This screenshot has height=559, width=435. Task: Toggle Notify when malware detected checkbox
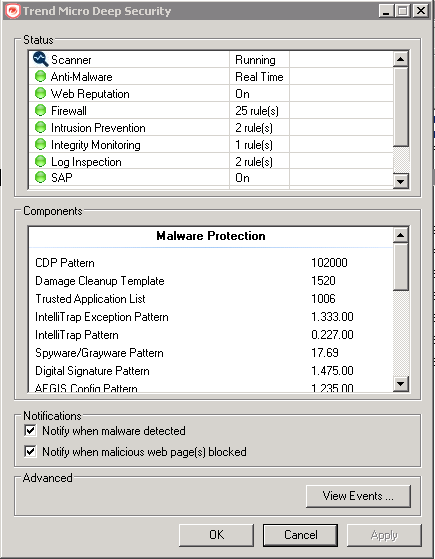pyautogui.click(x=30, y=430)
